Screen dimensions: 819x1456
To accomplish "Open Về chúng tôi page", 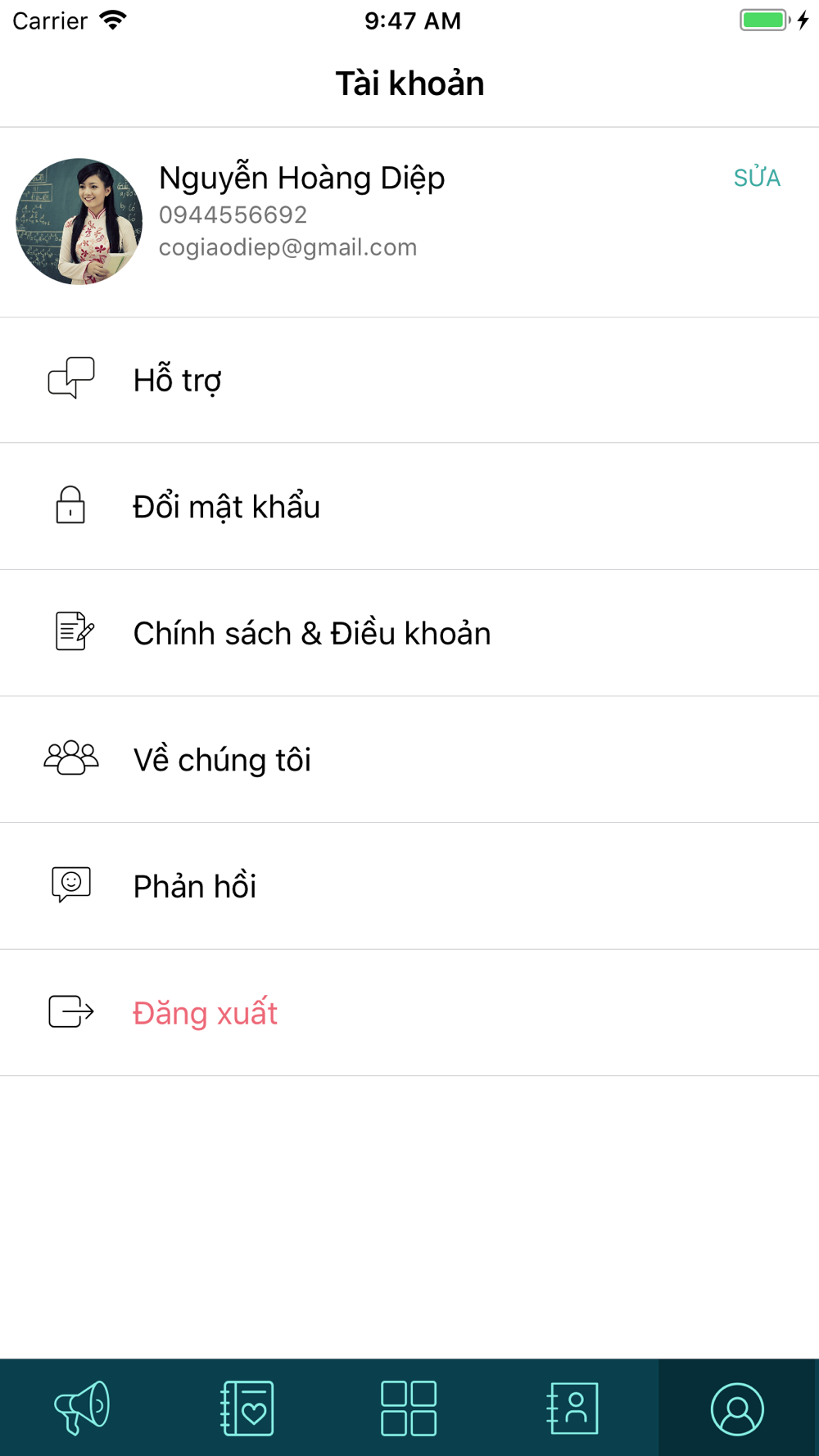I will [x=409, y=760].
